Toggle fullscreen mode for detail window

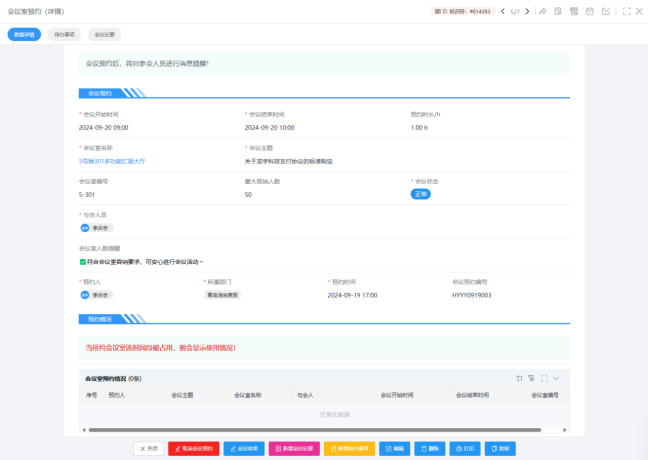pos(626,12)
